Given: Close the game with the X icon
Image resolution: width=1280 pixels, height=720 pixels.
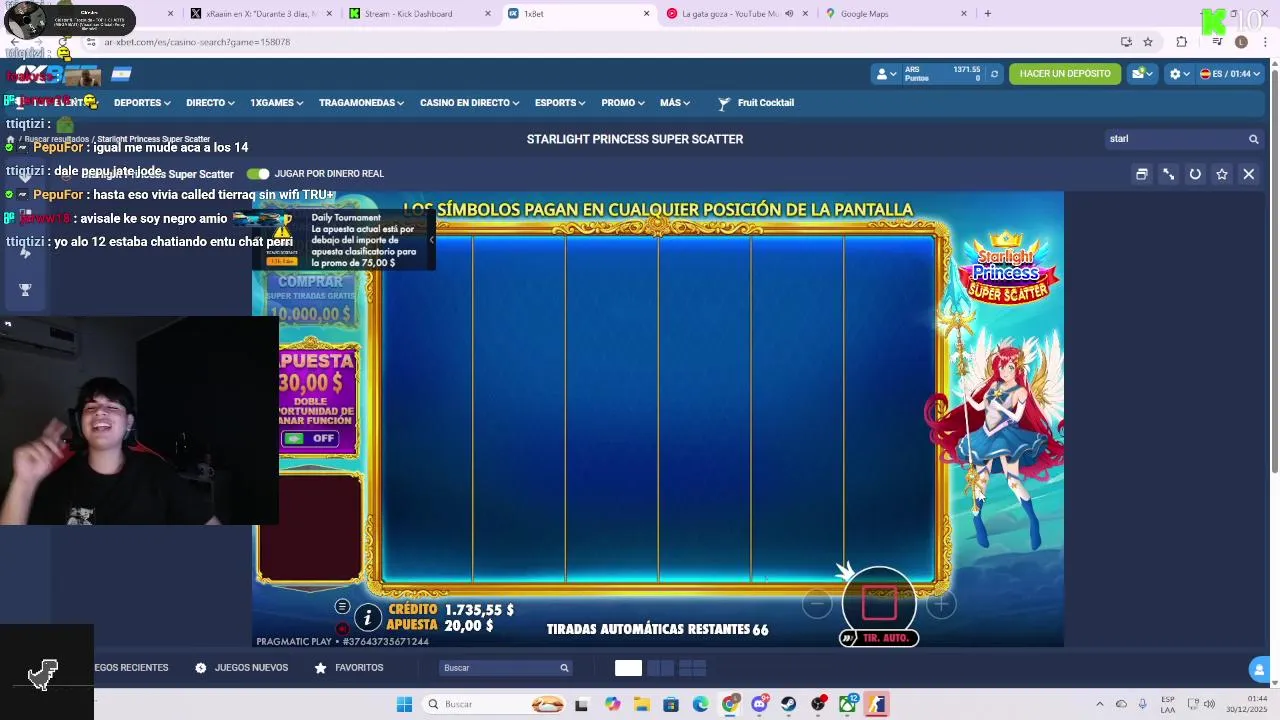Looking at the screenshot, I should coord(1249,174).
